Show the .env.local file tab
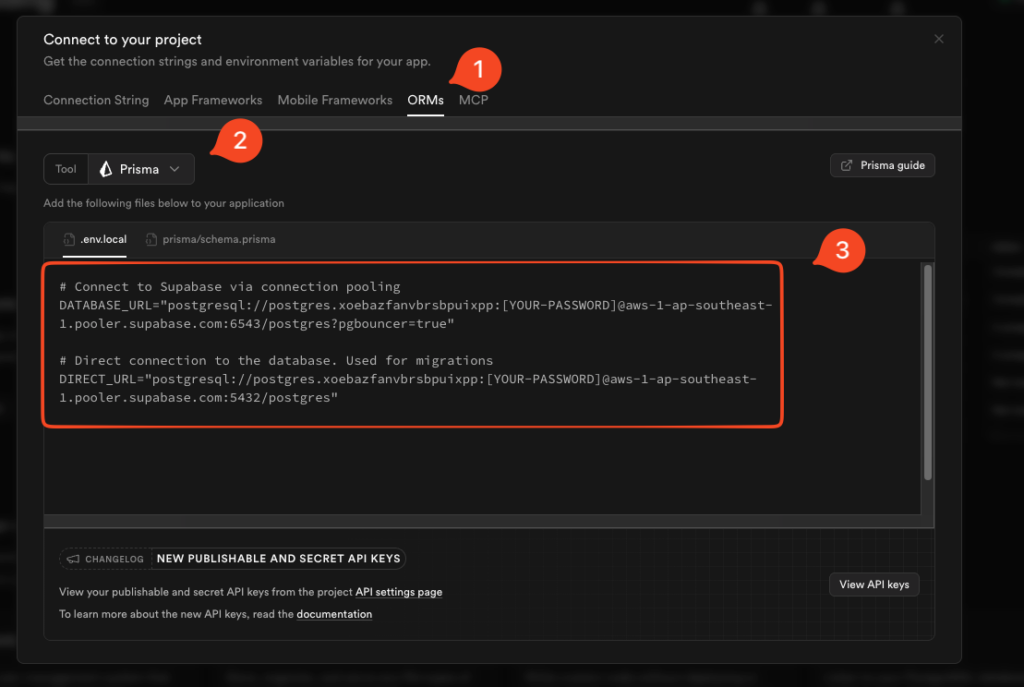Image resolution: width=1024 pixels, height=687 pixels. coord(103,240)
